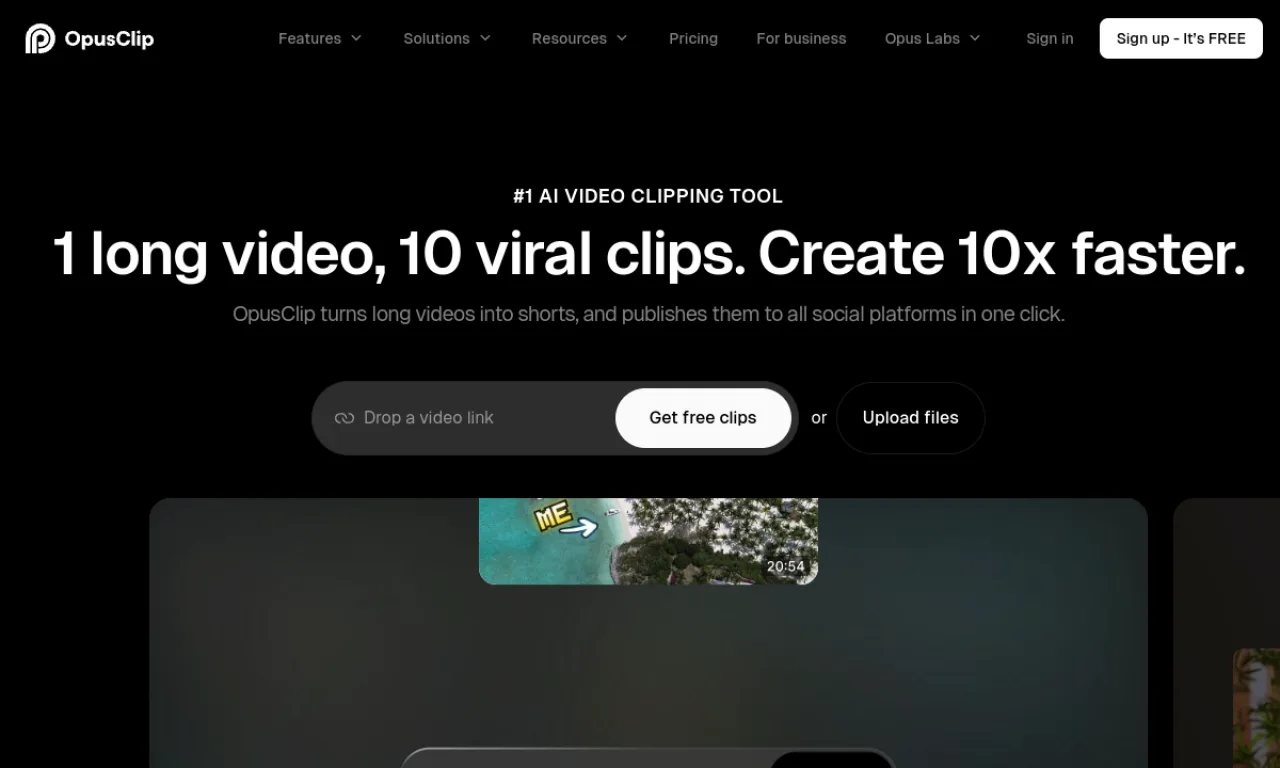The image size is (1280, 768).
Task: Click the #1 AI VIDEO CLIPPING TOOL text
Action: point(648,196)
